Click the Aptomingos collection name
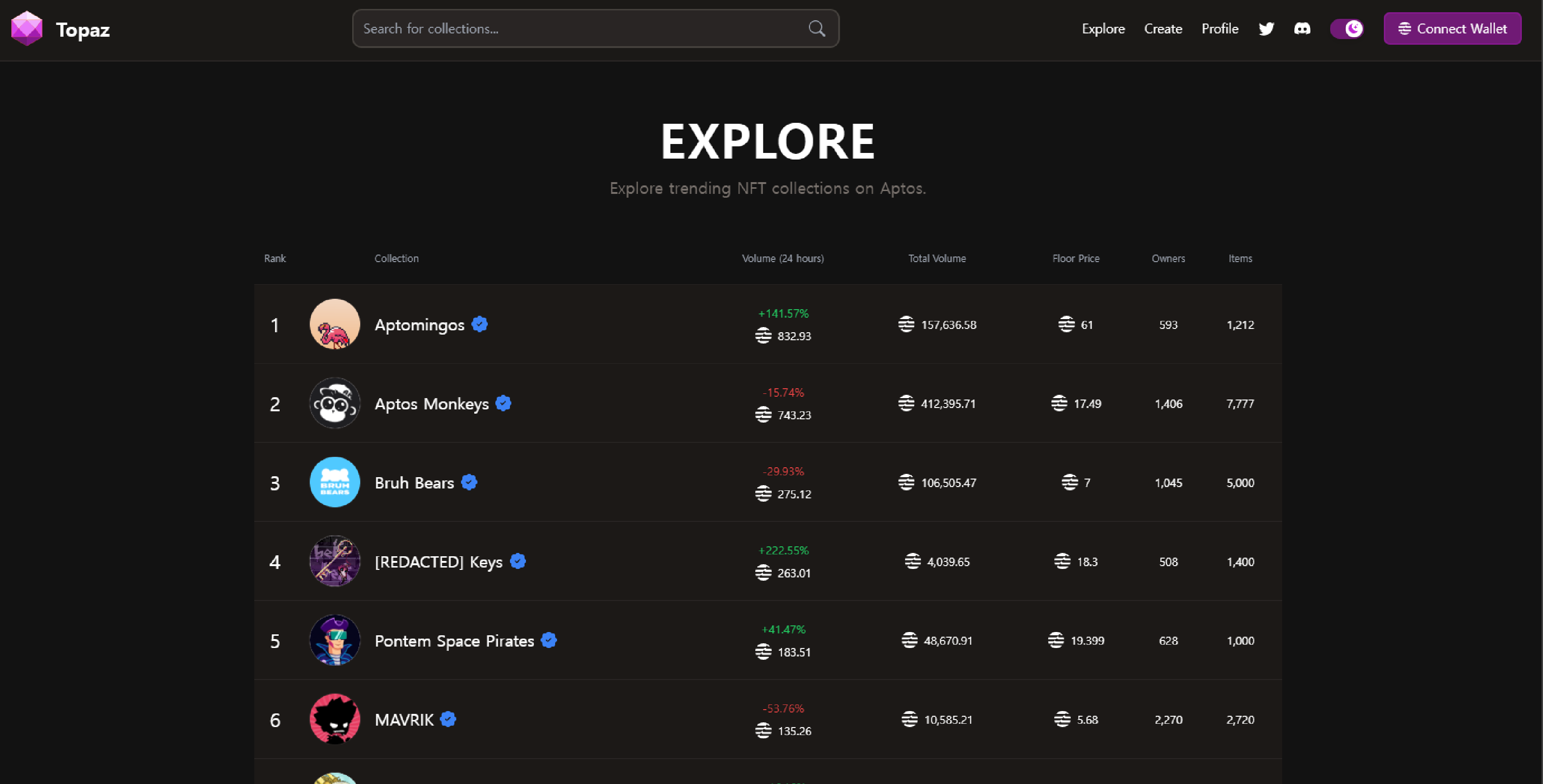Image resolution: width=1543 pixels, height=784 pixels. coord(419,325)
